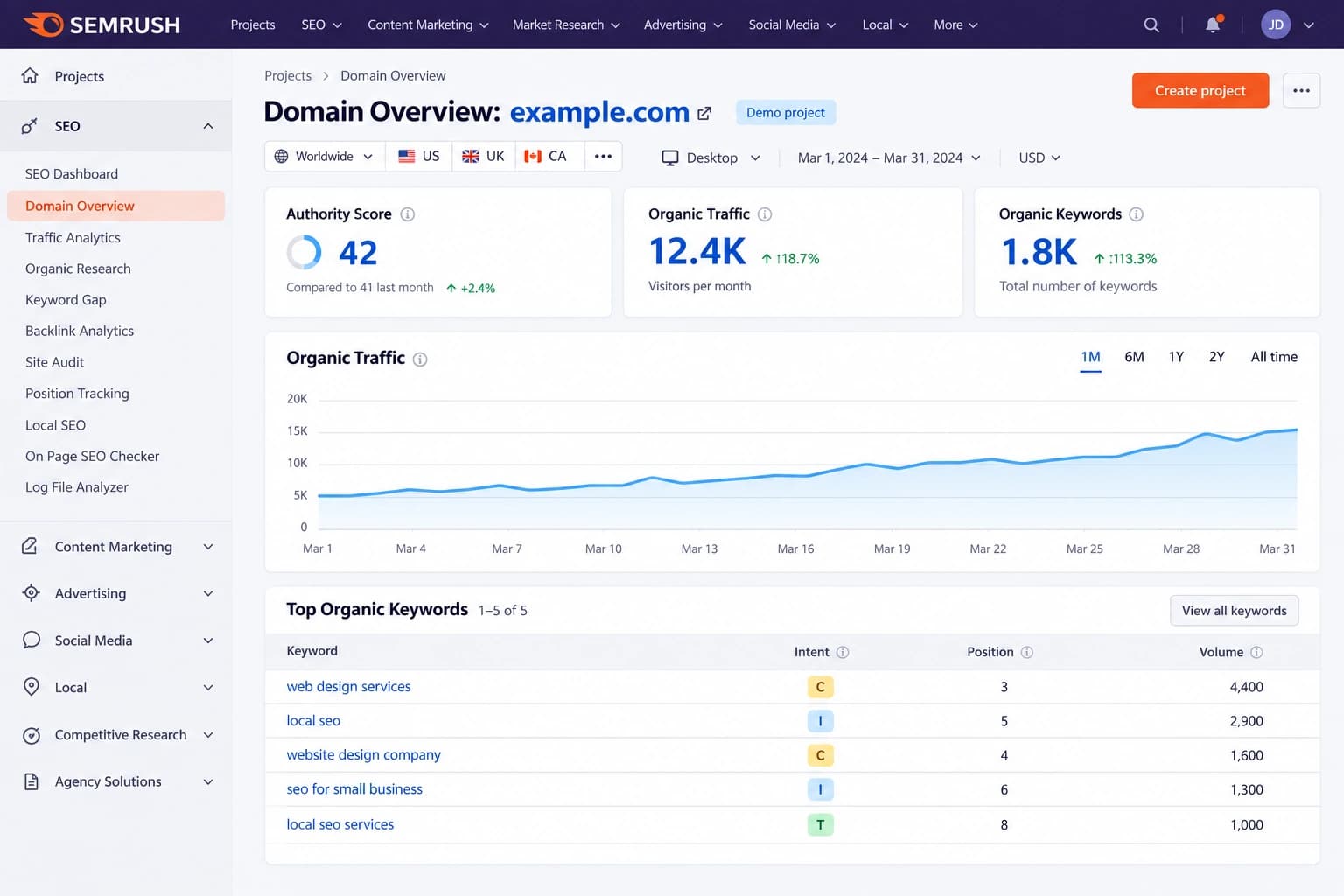Open Projects in top navigation

tap(253, 24)
